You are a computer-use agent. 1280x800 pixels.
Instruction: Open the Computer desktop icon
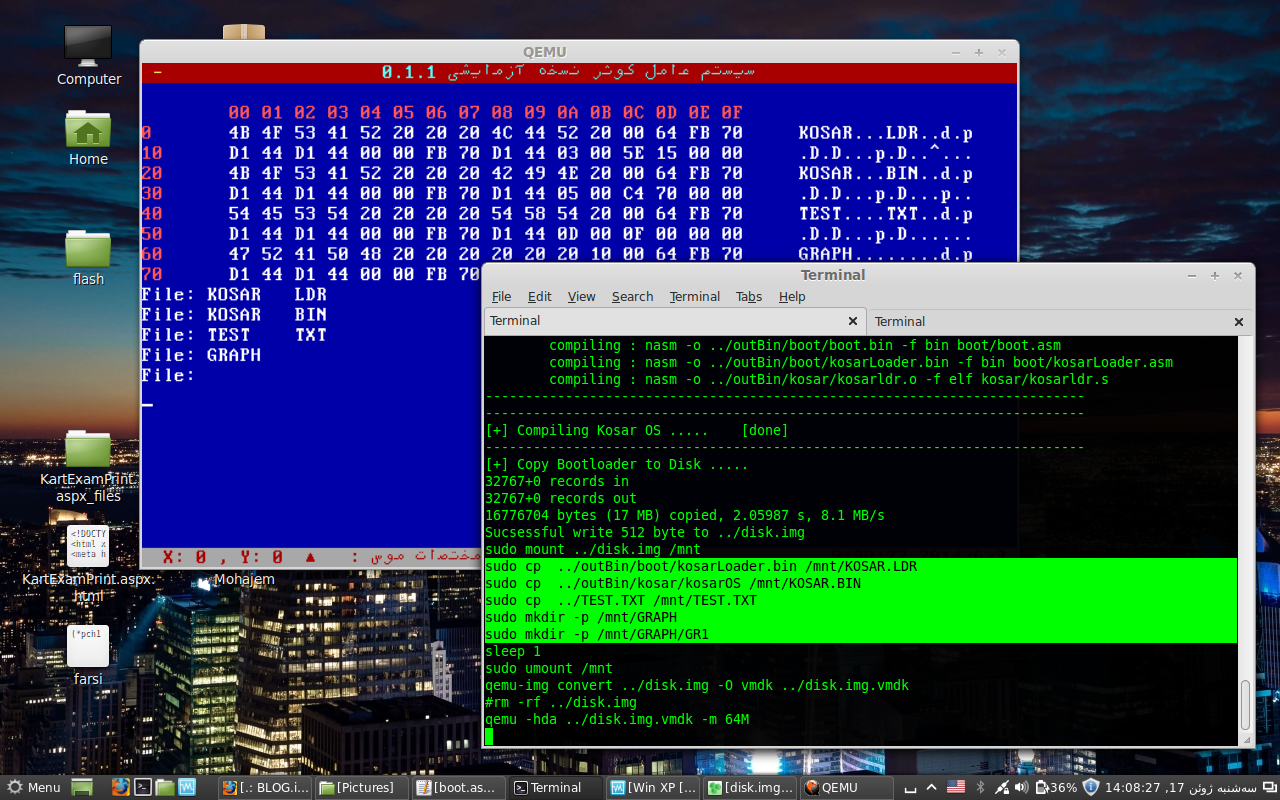[x=88, y=55]
